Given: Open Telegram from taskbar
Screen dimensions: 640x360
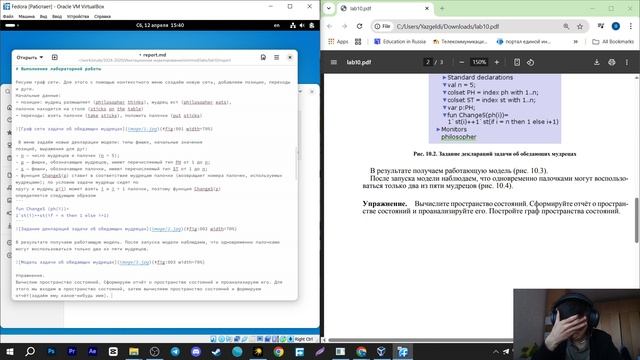Looking at the screenshot, I should (176, 351).
